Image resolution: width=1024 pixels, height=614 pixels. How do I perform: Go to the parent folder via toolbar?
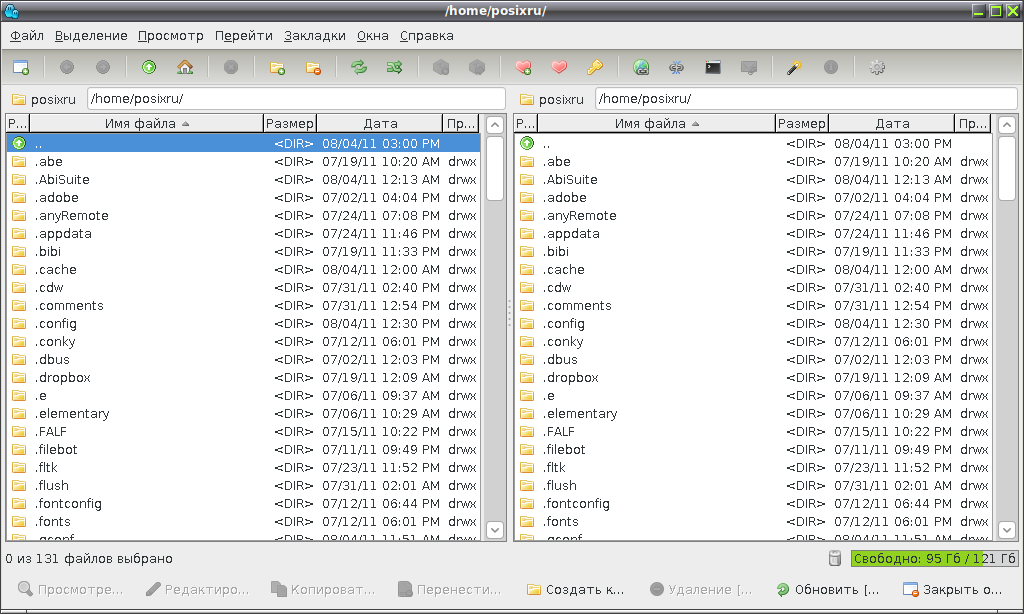[149, 67]
